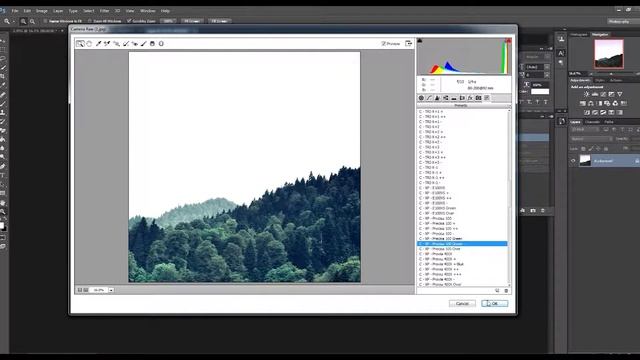Activate the Spot Removal tool

[126, 44]
